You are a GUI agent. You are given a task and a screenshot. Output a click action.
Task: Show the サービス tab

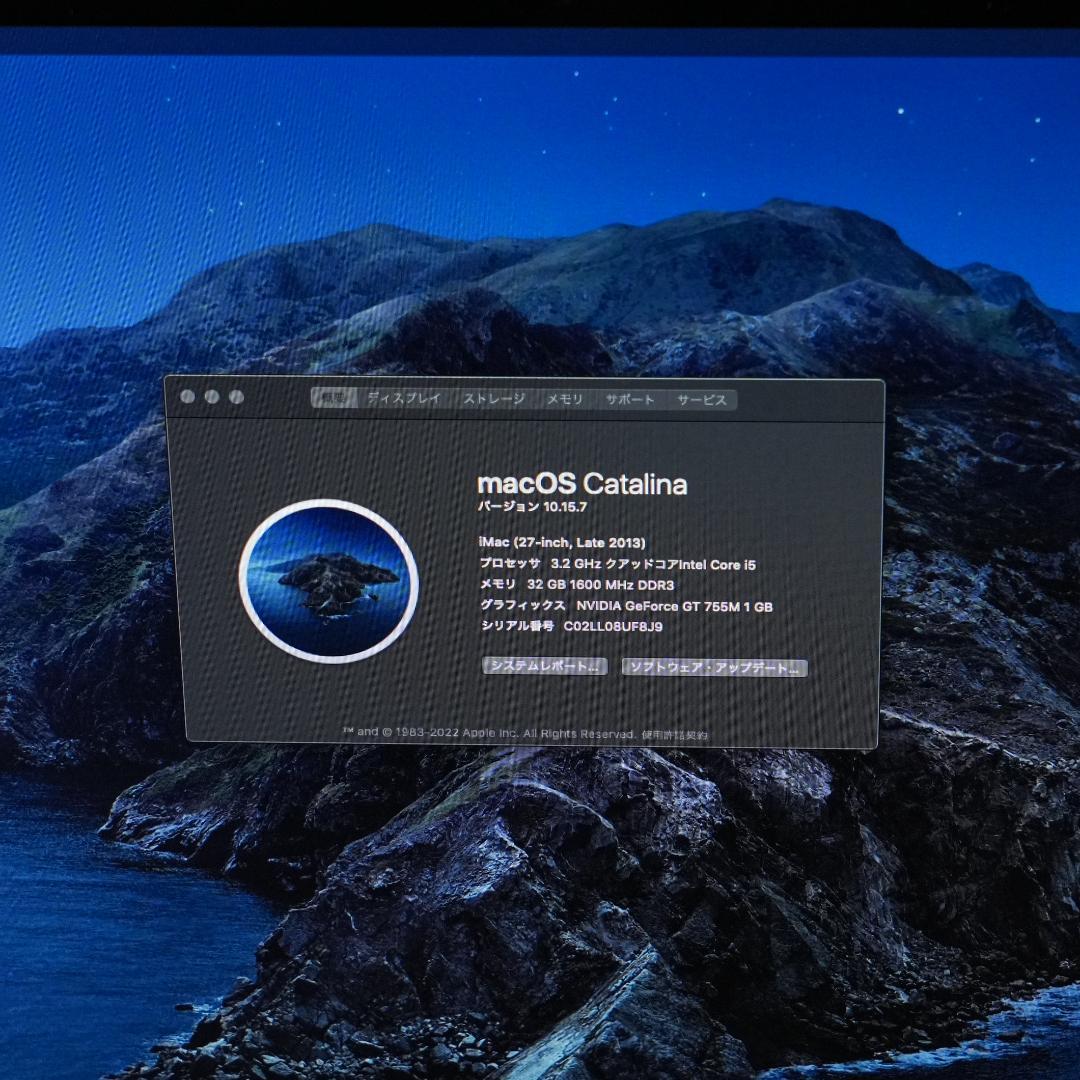click(x=702, y=399)
